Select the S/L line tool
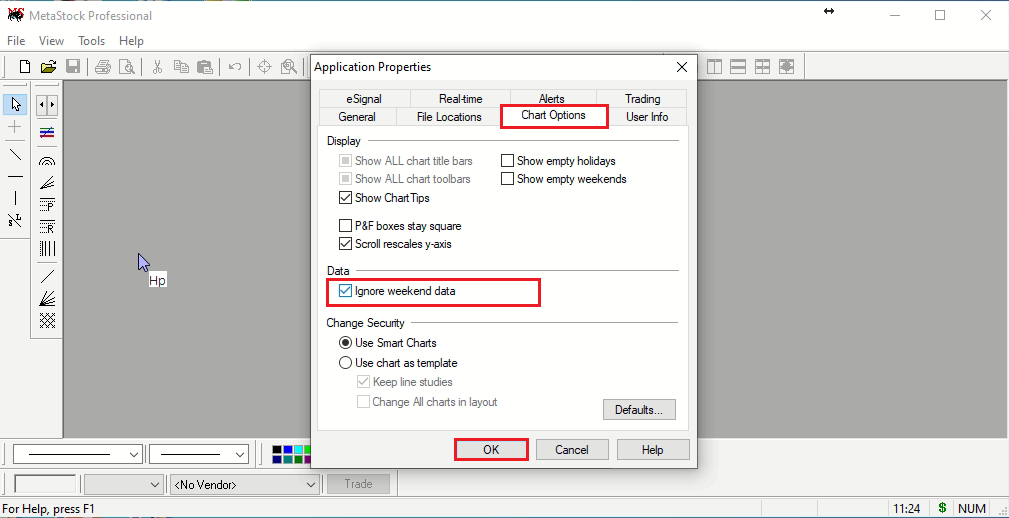1009x518 pixels. [15, 220]
